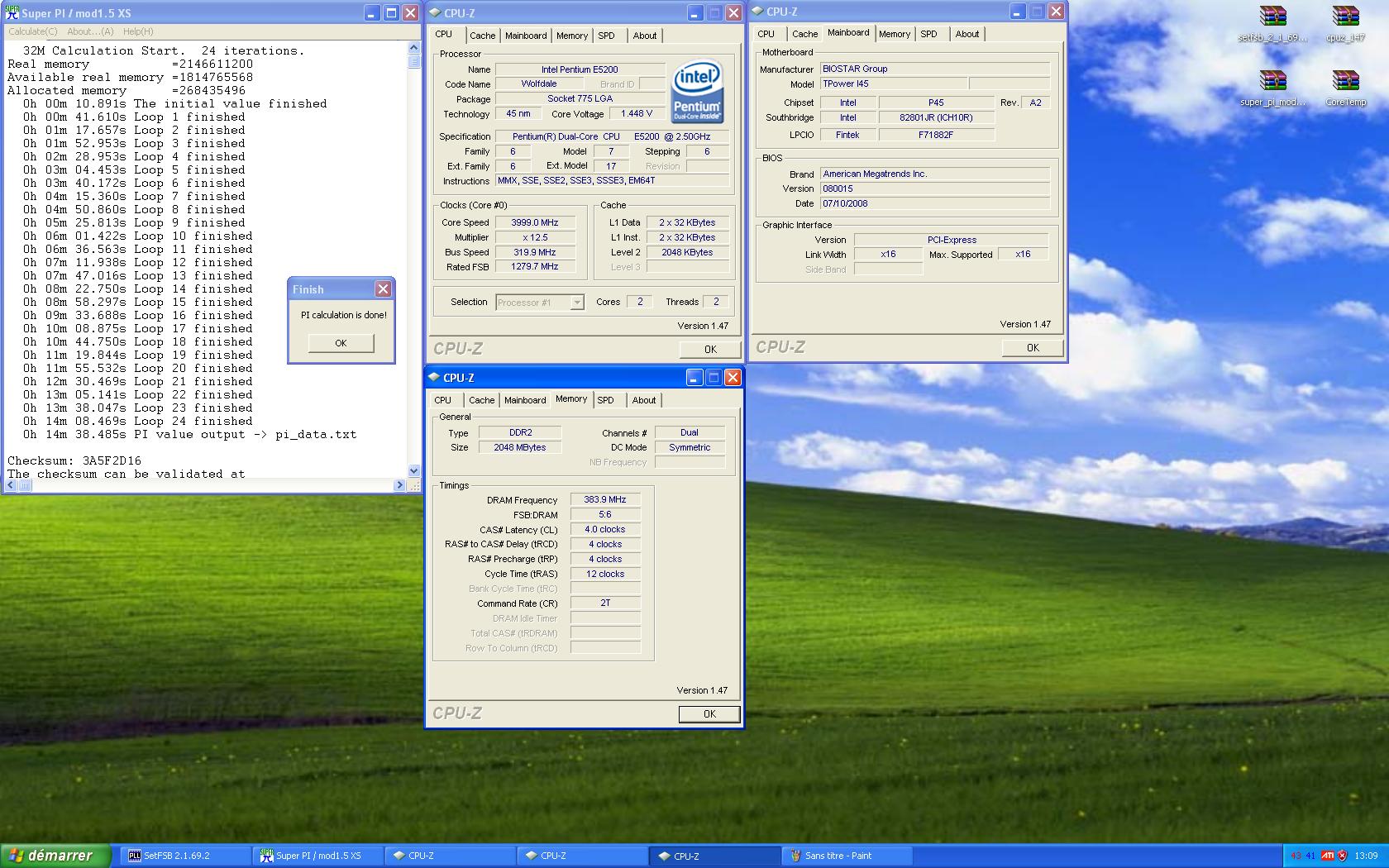Open About tab in the CPU-Z CPU window

645,36
